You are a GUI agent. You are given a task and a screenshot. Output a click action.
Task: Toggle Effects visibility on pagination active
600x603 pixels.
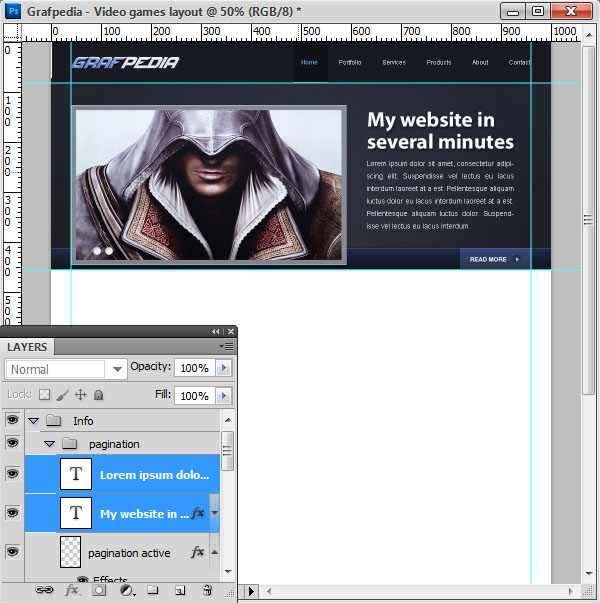tap(82, 579)
